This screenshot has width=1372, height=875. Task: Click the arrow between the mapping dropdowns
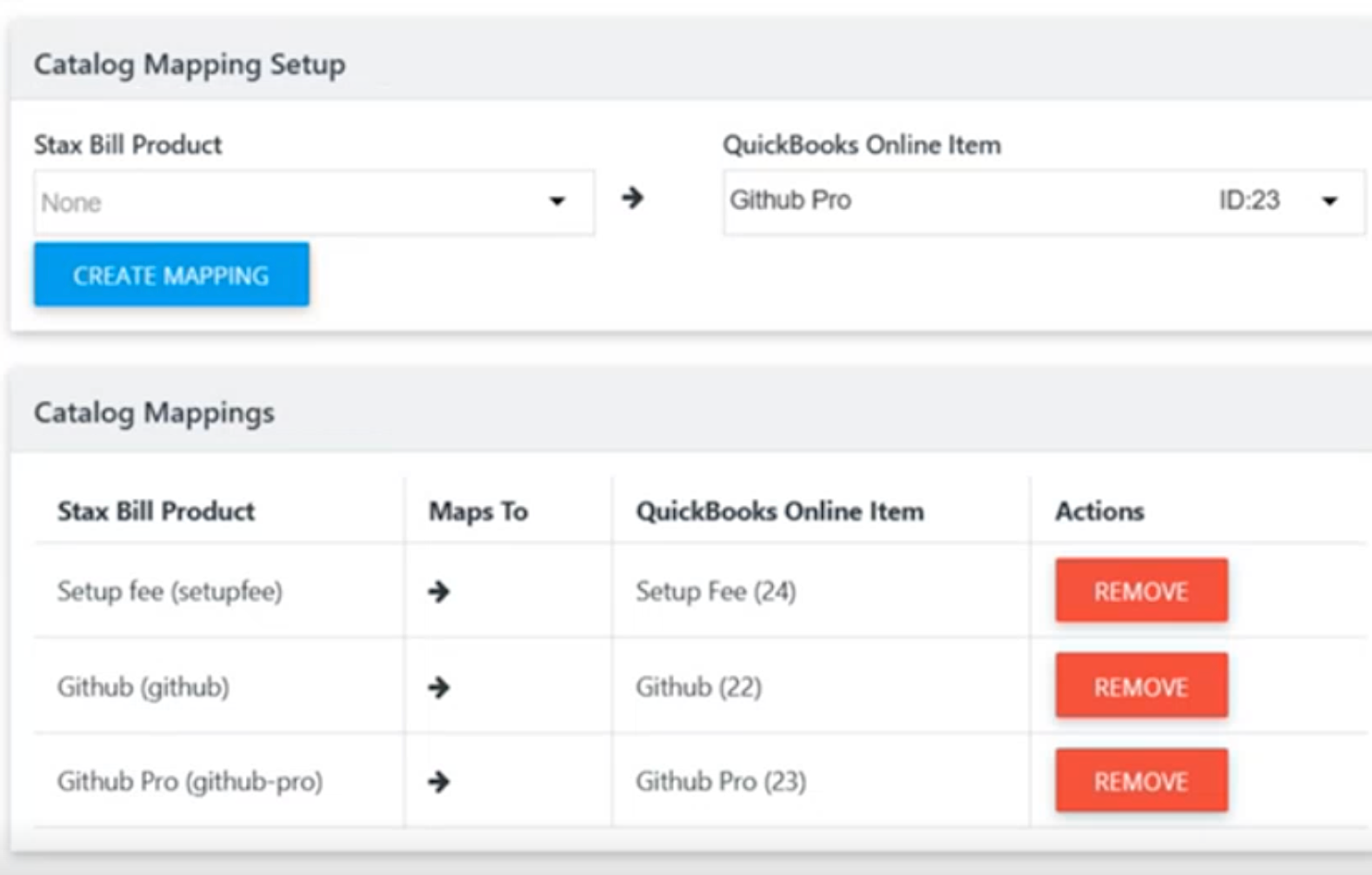(x=632, y=198)
